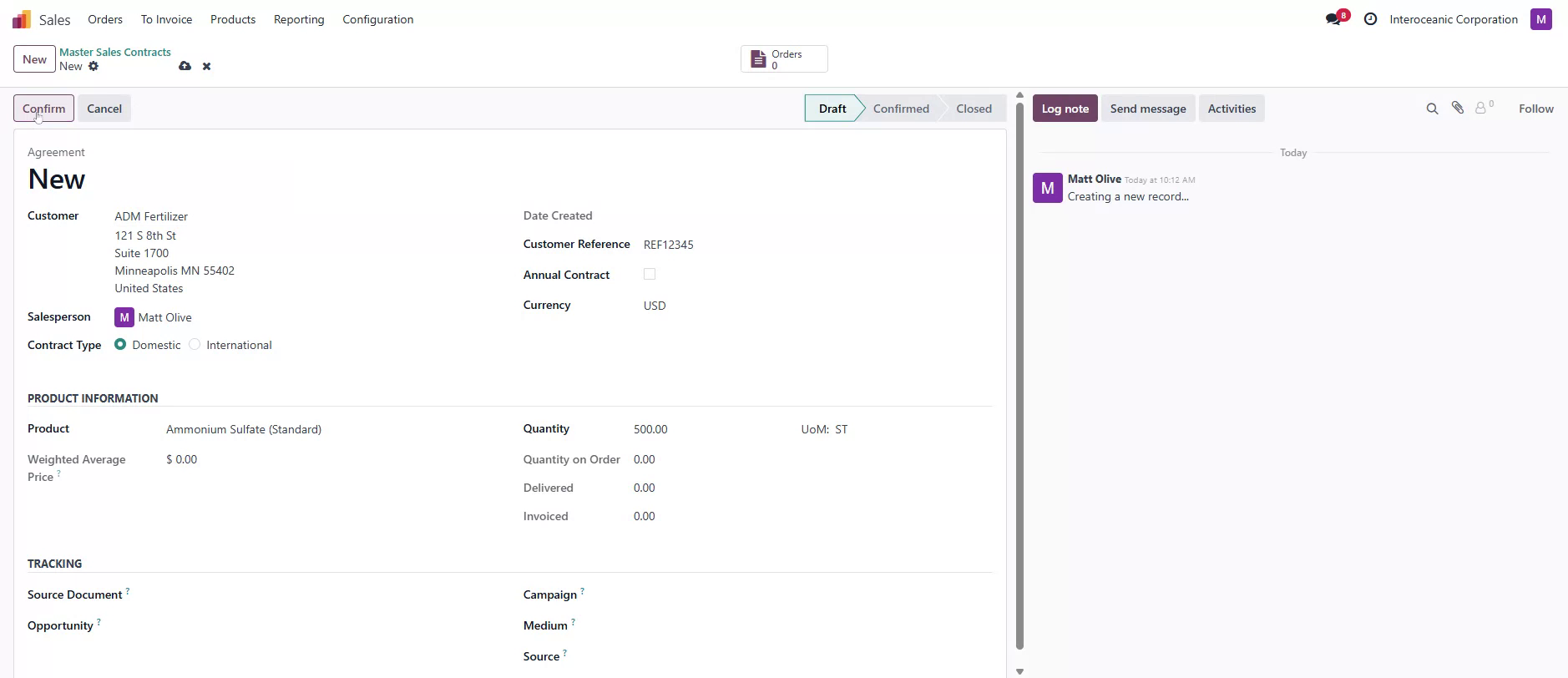Click the scrollbar up arrow
1568x678 pixels.
click(x=1019, y=95)
